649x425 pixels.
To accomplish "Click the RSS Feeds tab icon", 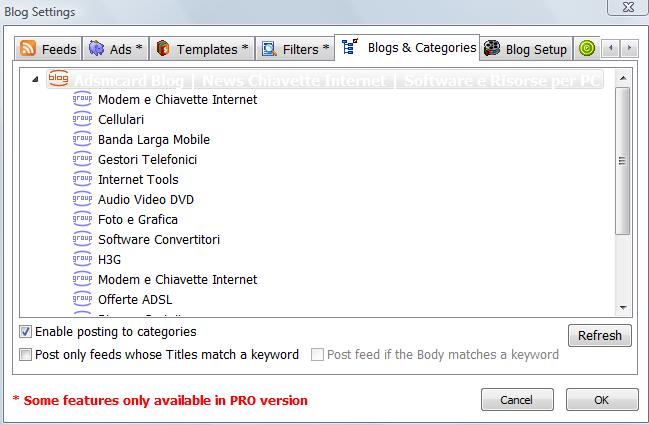I will pos(28,48).
